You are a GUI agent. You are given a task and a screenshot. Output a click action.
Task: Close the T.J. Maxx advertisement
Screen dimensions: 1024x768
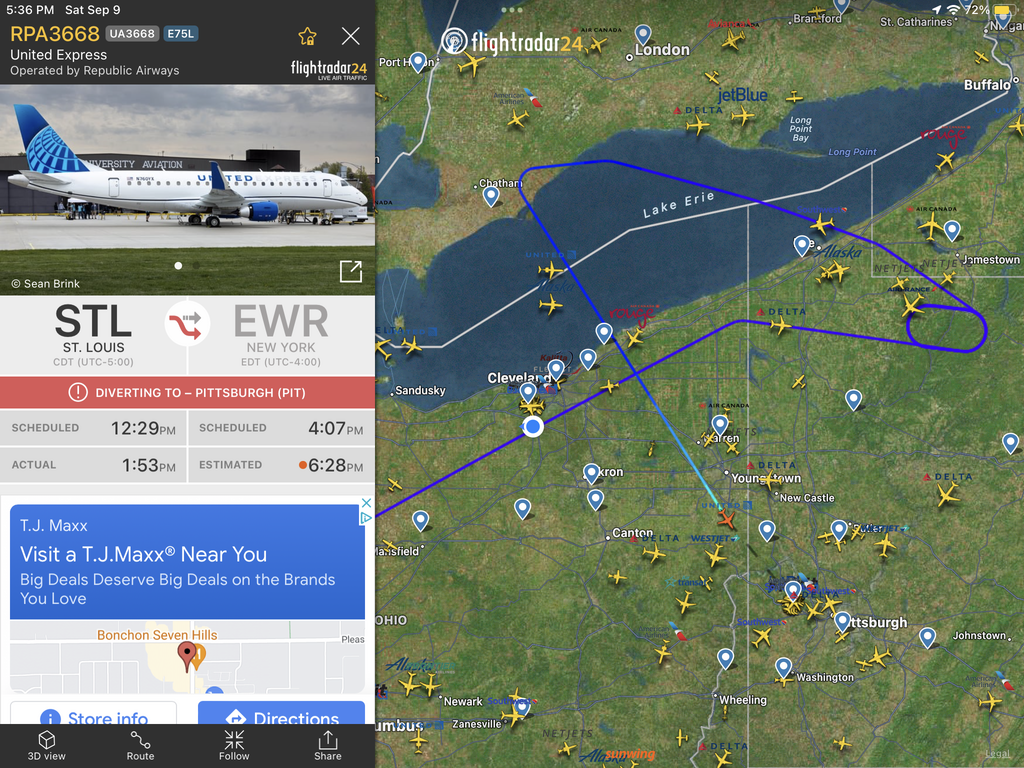tap(366, 502)
